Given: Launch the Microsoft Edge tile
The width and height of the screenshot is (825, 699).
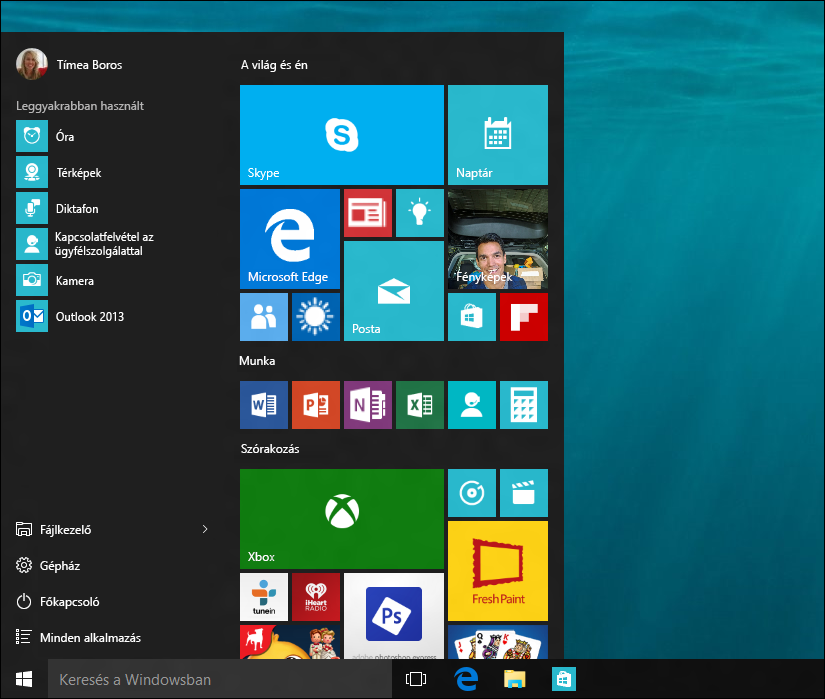Looking at the screenshot, I should (x=290, y=239).
